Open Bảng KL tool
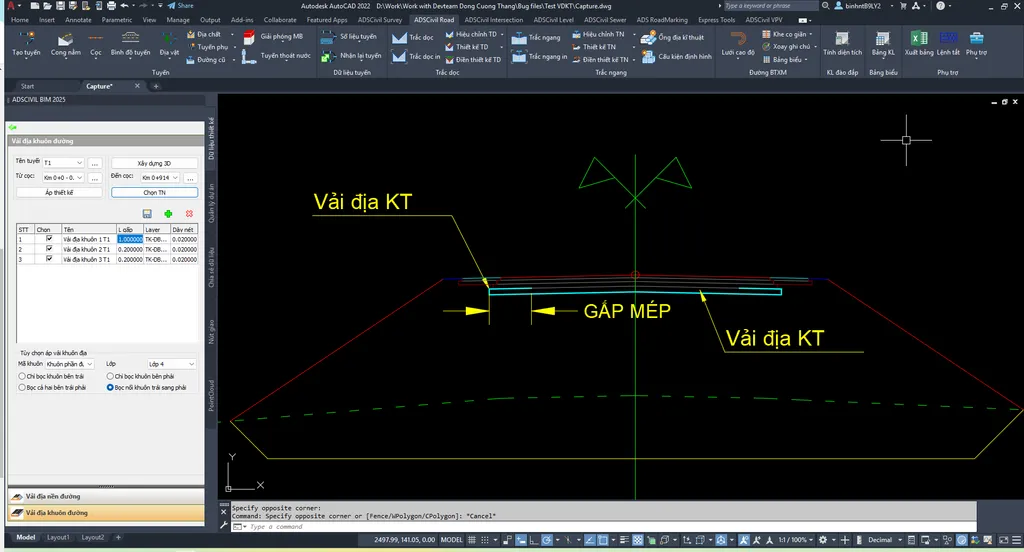 883,44
